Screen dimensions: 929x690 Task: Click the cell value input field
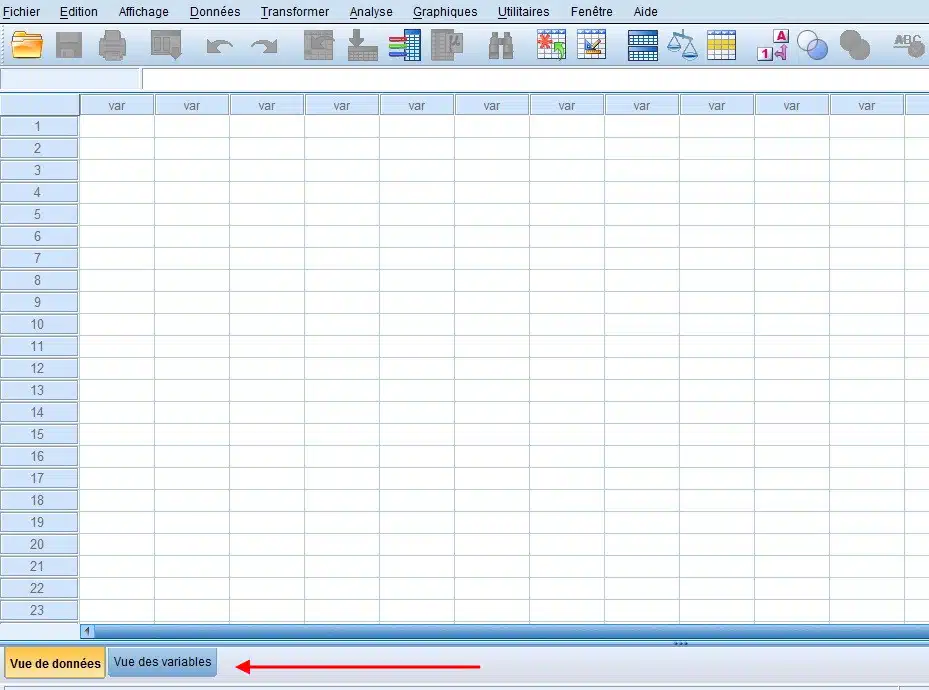pyautogui.click(x=530, y=79)
